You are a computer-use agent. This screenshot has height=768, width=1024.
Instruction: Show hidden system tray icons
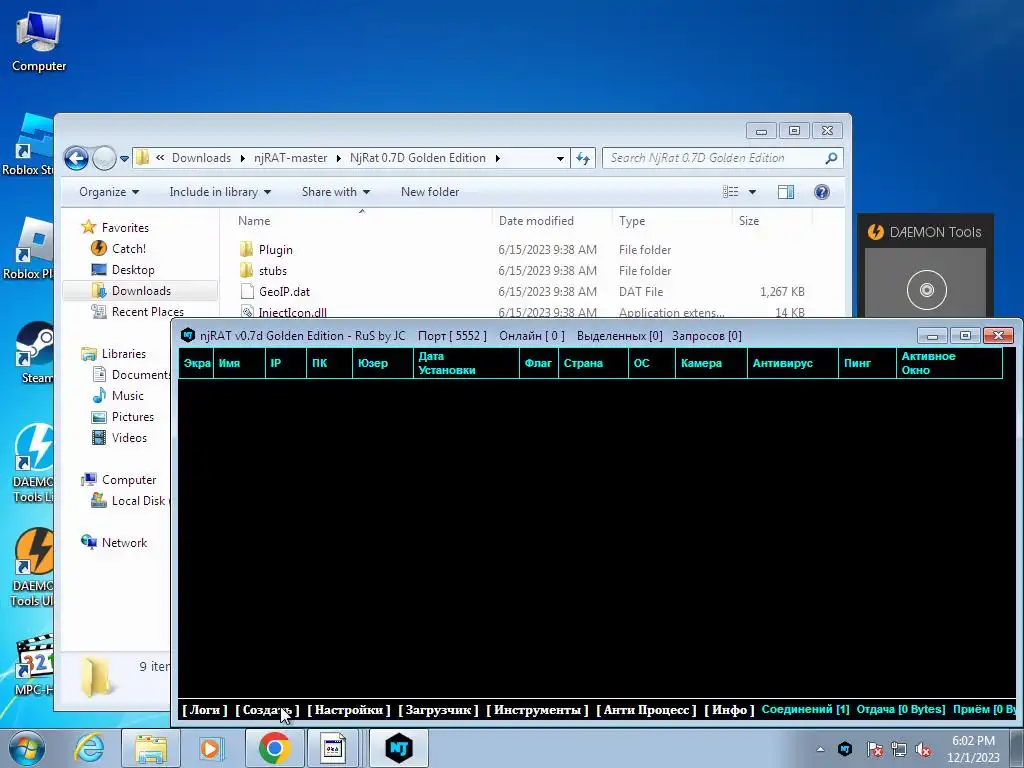point(820,749)
